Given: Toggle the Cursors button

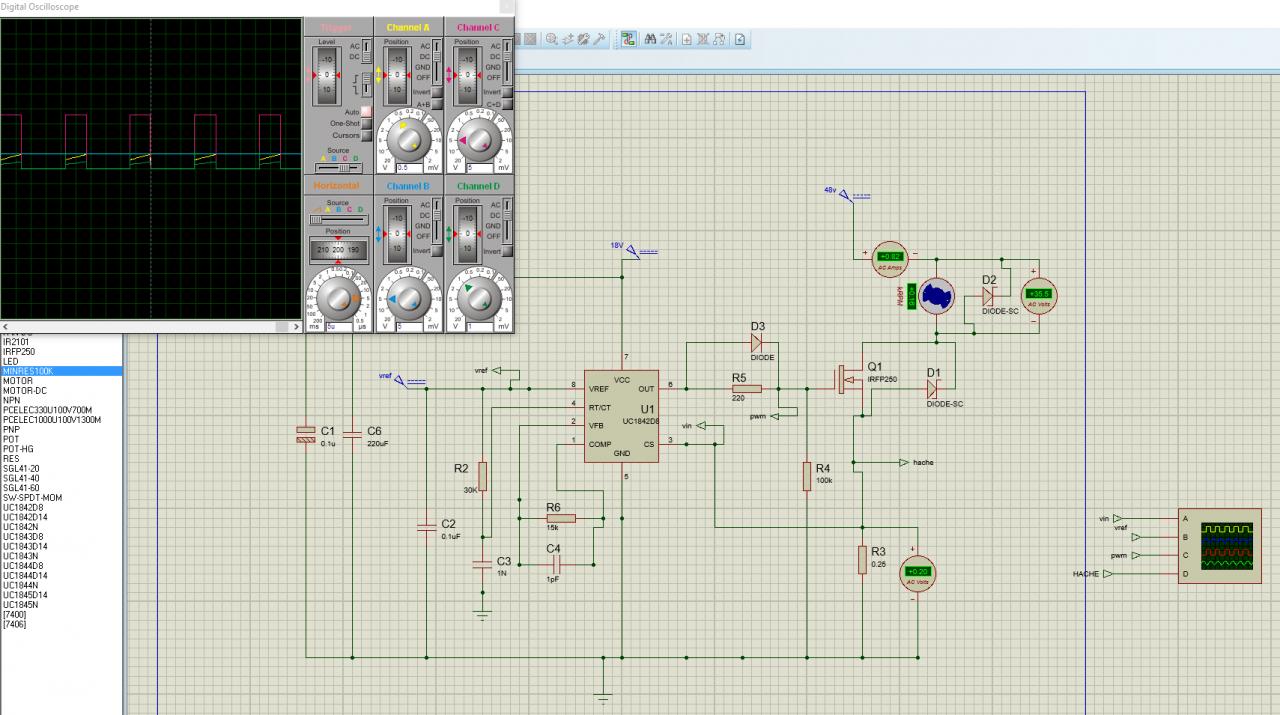Looking at the screenshot, I should [367, 135].
